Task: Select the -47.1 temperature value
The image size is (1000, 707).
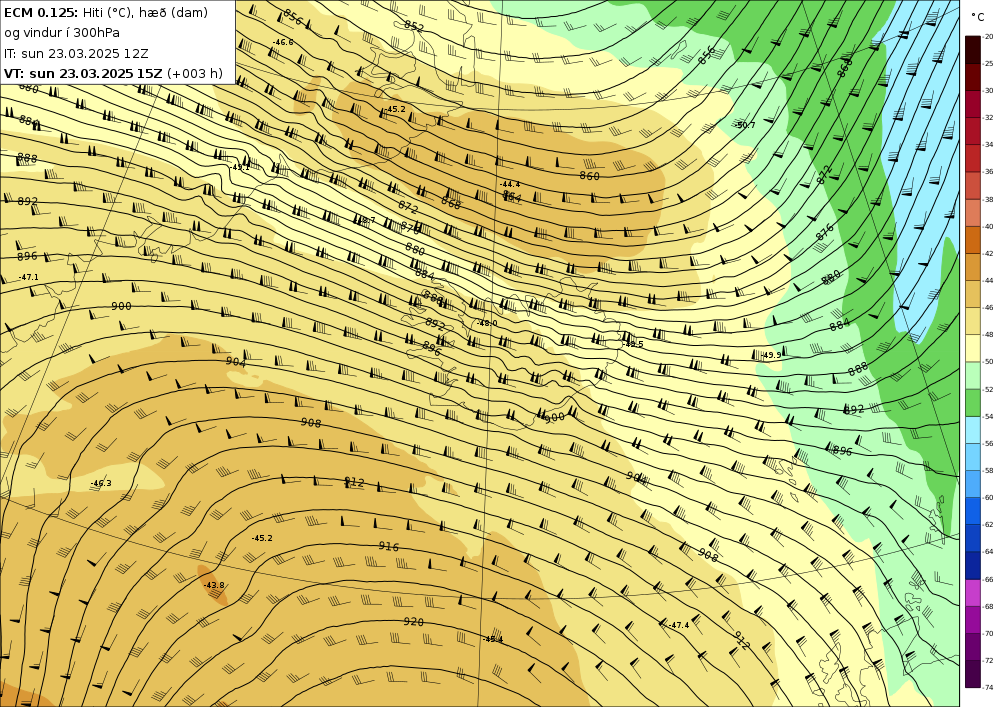Action: click(28, 277)
